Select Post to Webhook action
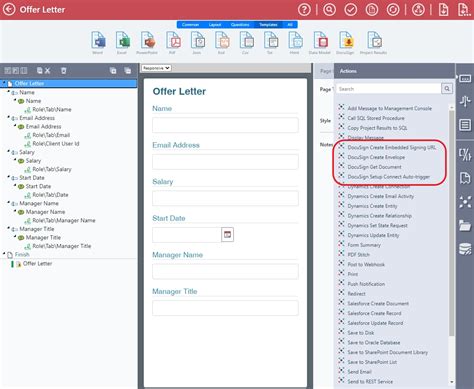Image resolution: width=474 pixels, height=389 pixels. click(x=366, y=264)
